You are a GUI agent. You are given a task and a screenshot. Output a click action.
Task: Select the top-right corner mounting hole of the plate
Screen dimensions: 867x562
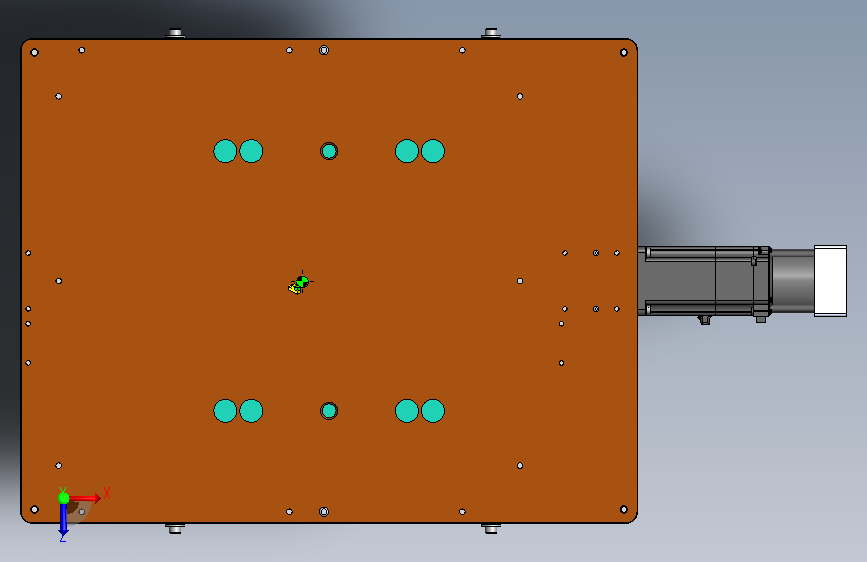(x=624, y=53)
